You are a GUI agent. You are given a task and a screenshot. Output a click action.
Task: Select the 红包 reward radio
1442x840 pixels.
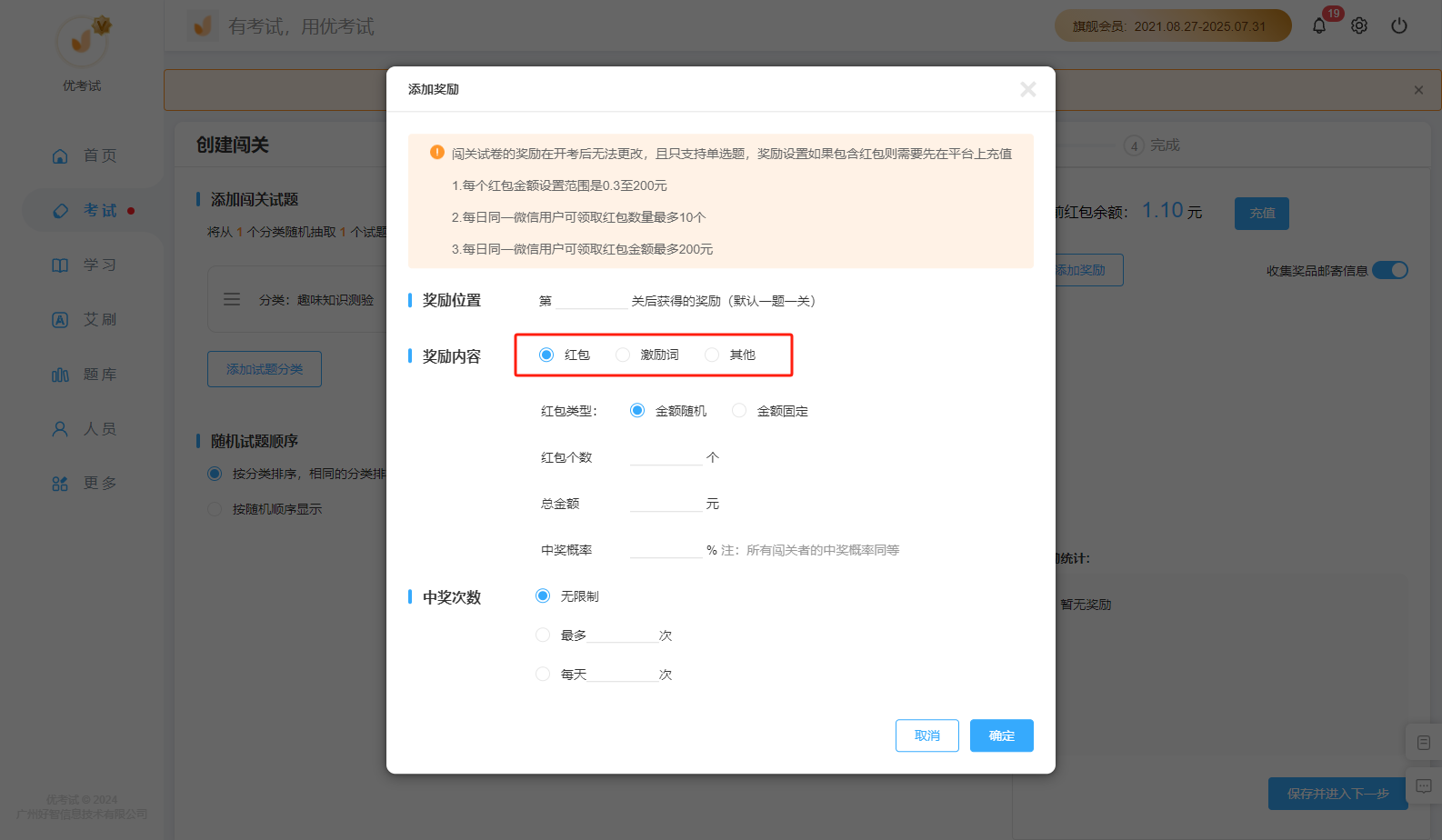point(546,355)
